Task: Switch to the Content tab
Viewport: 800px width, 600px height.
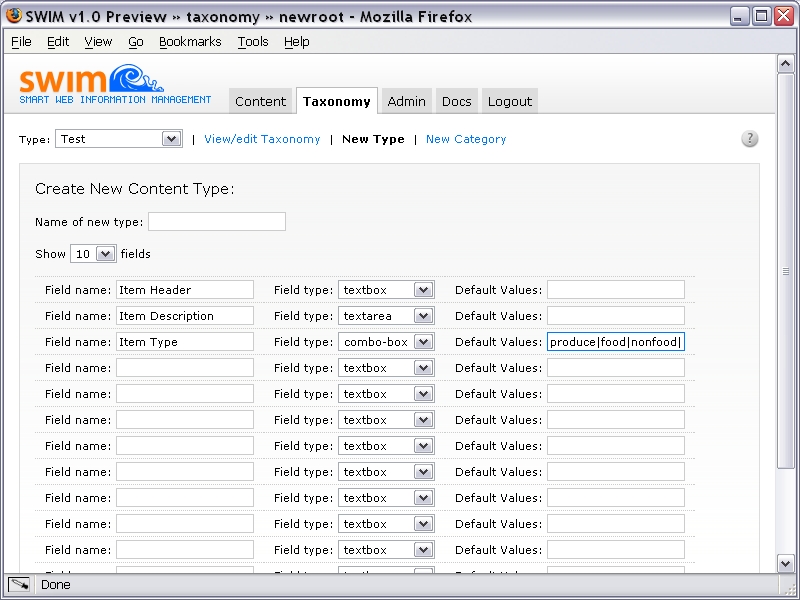Action: coord(261,101)
